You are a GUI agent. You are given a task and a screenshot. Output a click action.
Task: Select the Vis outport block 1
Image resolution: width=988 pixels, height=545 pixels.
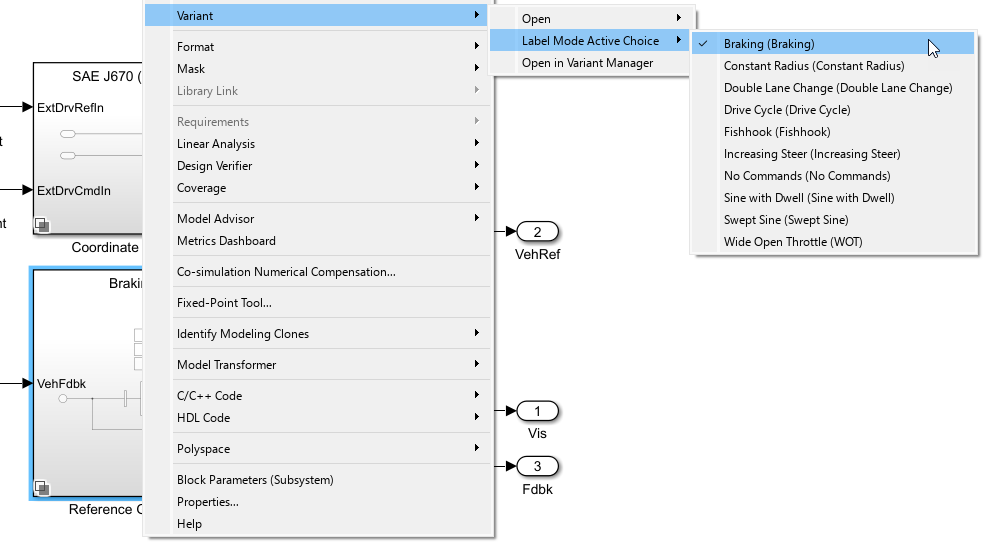pos(537,411)
